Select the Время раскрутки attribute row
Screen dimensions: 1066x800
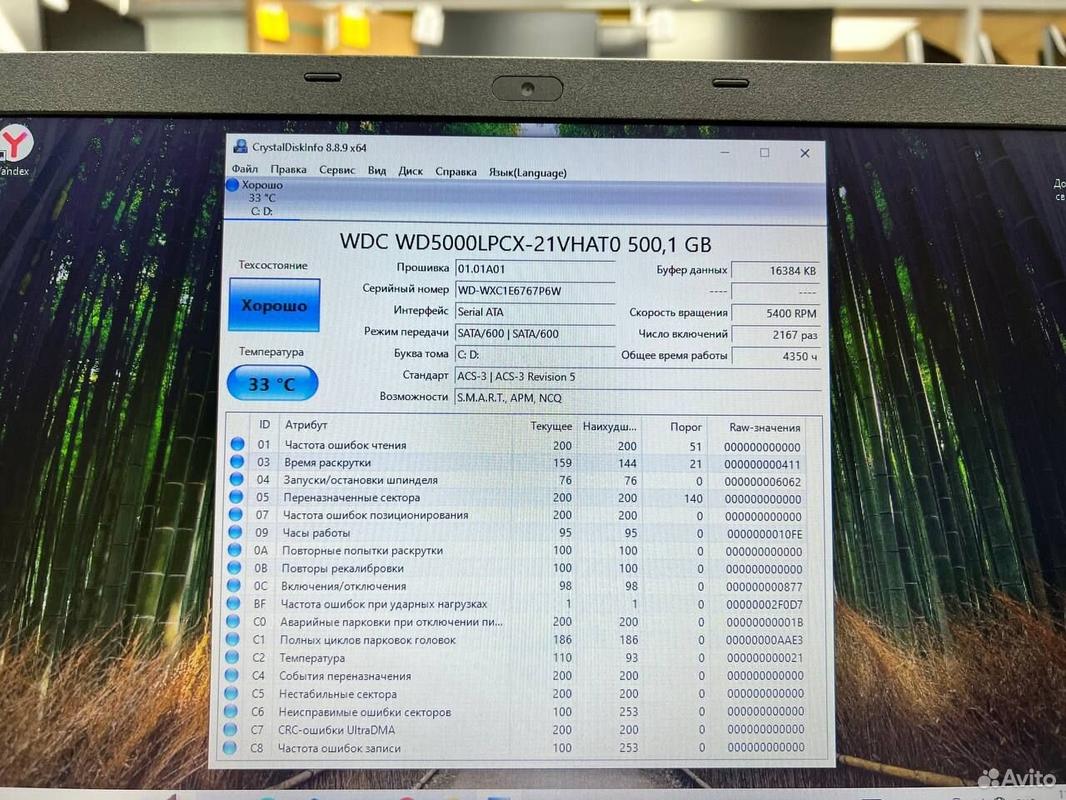pyautogui.click(x=523, y=463)
